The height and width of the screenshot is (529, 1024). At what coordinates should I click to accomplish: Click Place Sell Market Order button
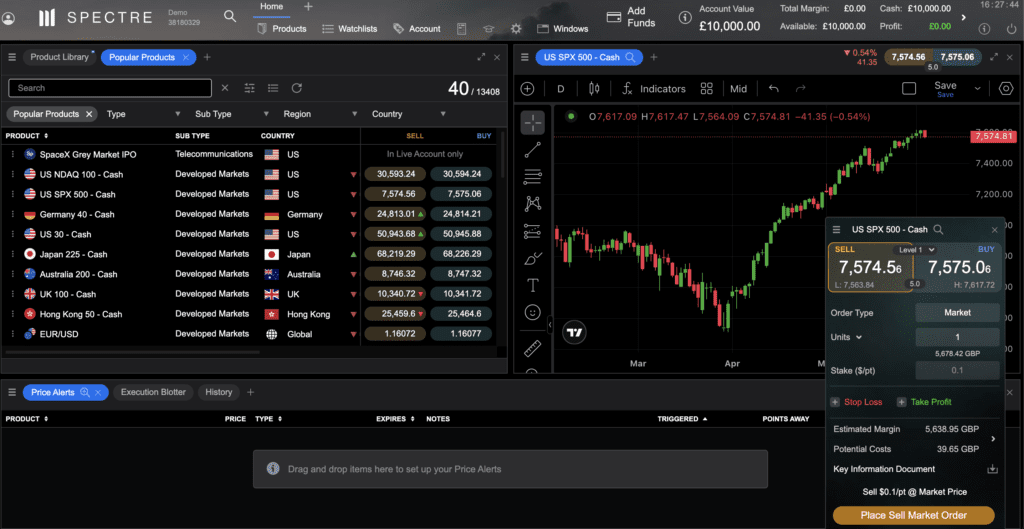point(914,515)
